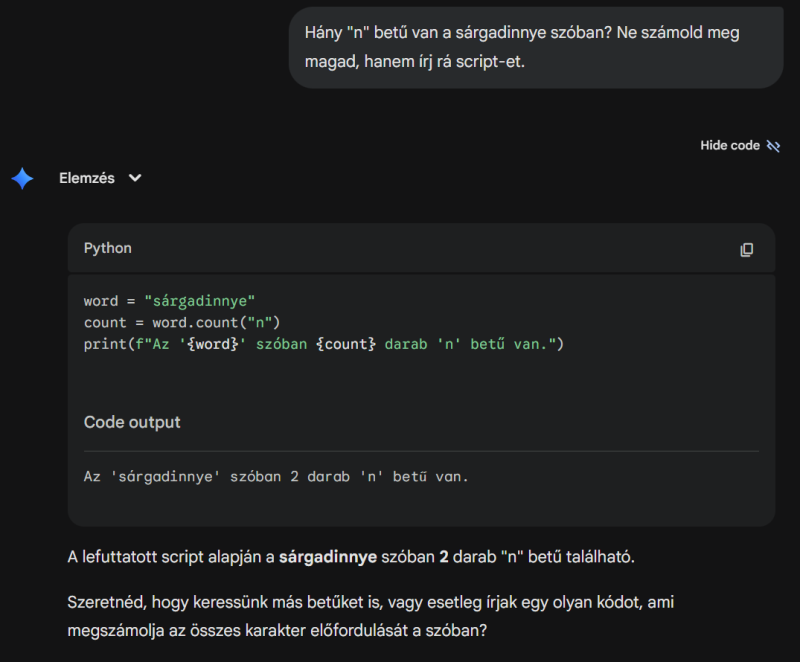Click the bold number 2 in the answer
800x662 pixels.
click(443, 556)
